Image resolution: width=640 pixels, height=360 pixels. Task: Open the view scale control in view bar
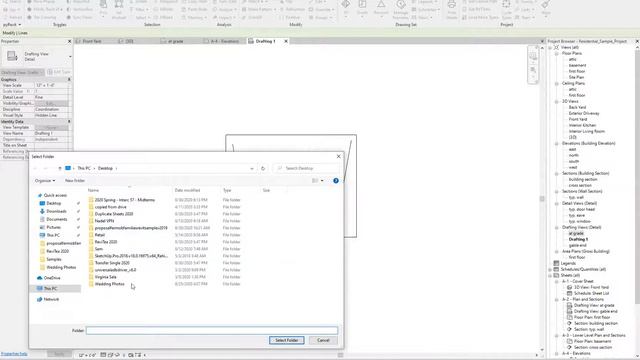tap(87, 355)
